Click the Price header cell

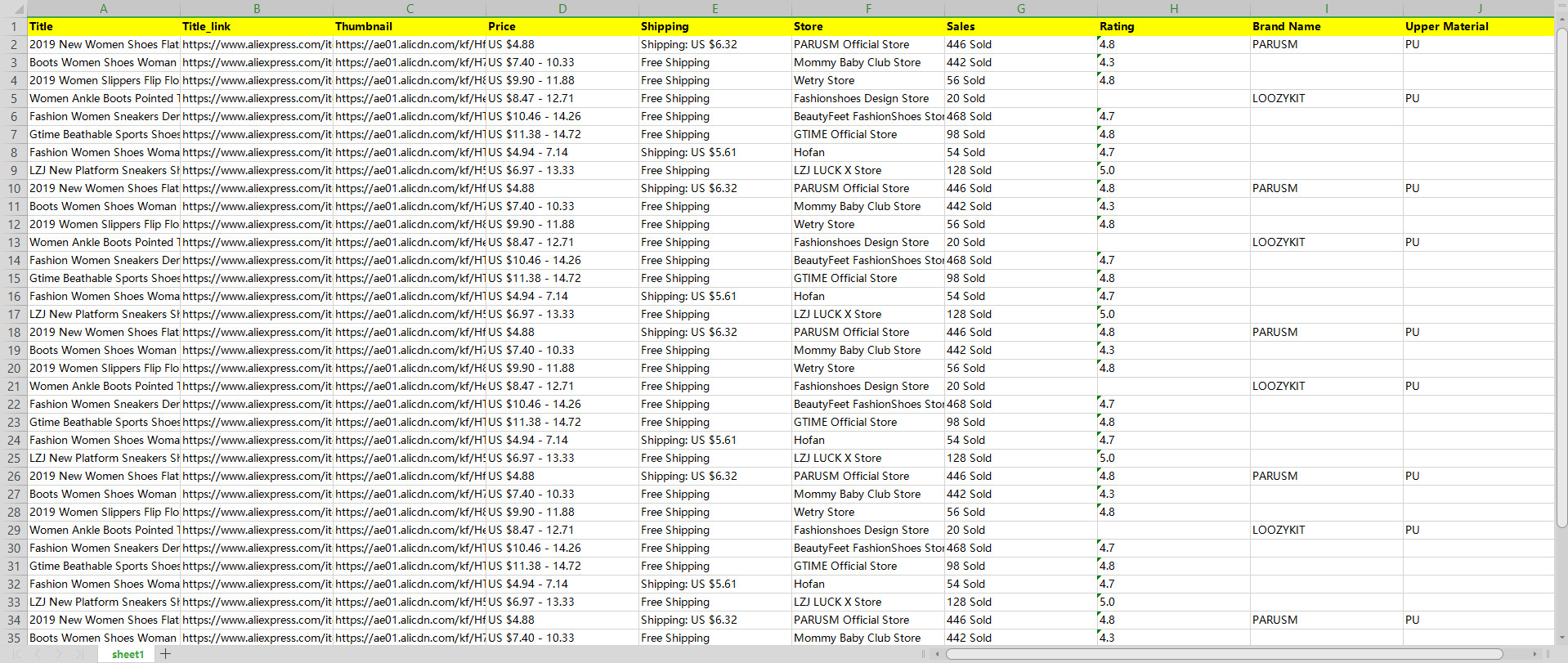[562, 26]
